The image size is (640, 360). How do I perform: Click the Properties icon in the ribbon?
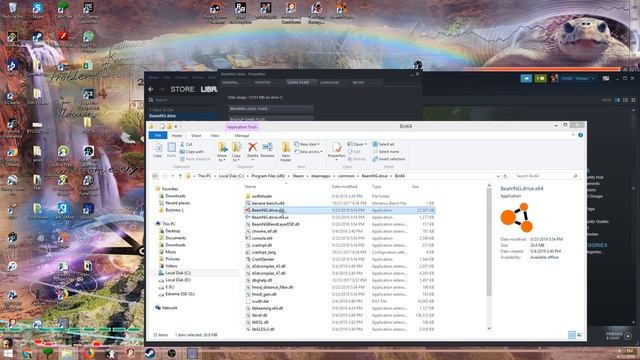pyautogui.click(x=337, y=147)
